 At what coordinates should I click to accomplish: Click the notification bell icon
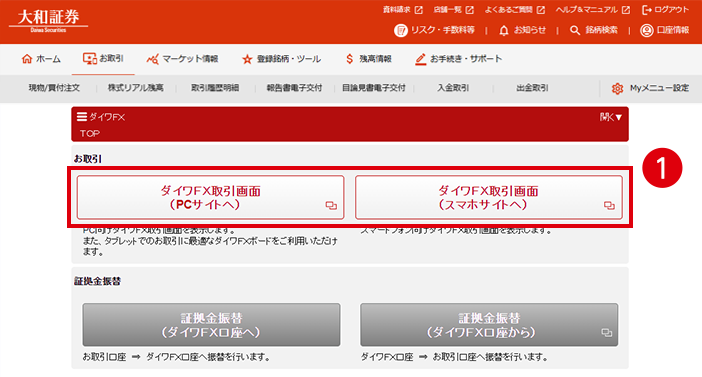(x=504, y=30)
